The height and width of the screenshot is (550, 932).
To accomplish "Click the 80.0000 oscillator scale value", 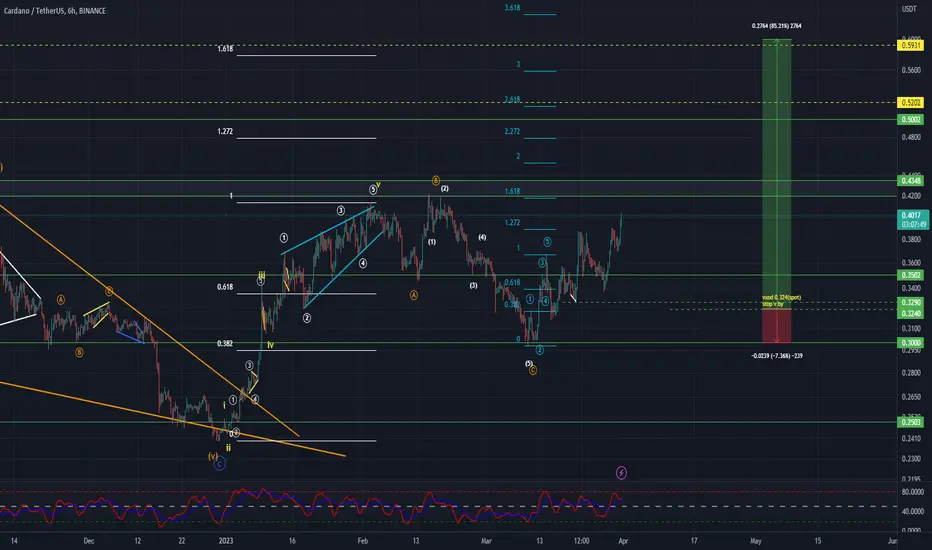I will coord(912,492).
